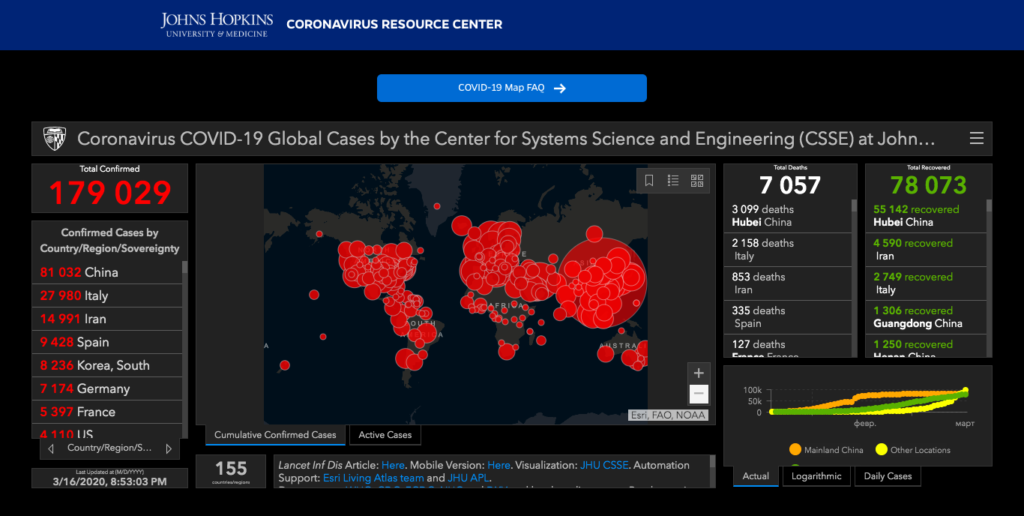Click 3 099 deaths Hubei China entry
This screenshot has width=1024, height=516.
coord(787,216)
